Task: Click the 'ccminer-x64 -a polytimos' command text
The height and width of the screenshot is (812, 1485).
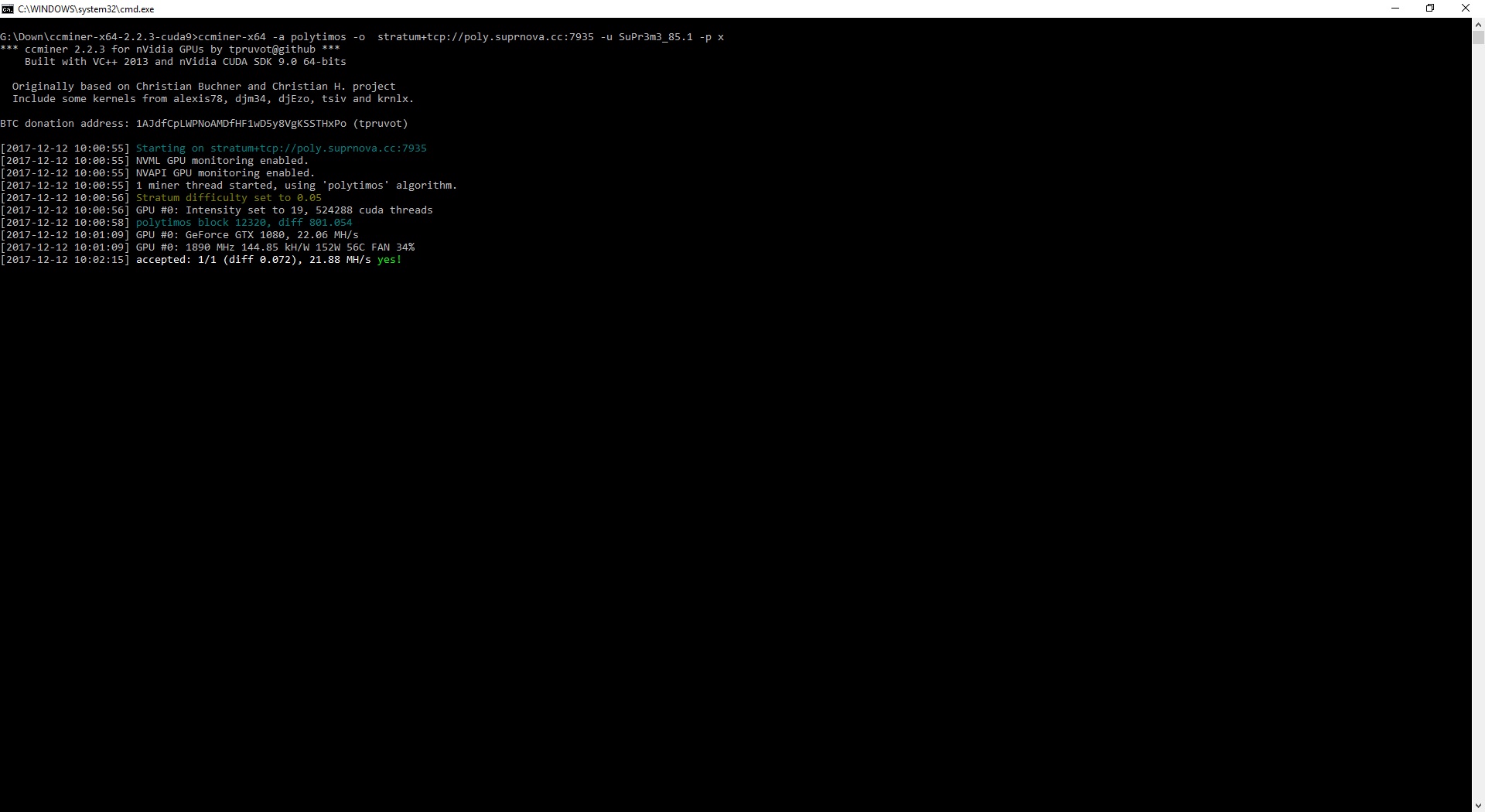Action: [271, 37]
